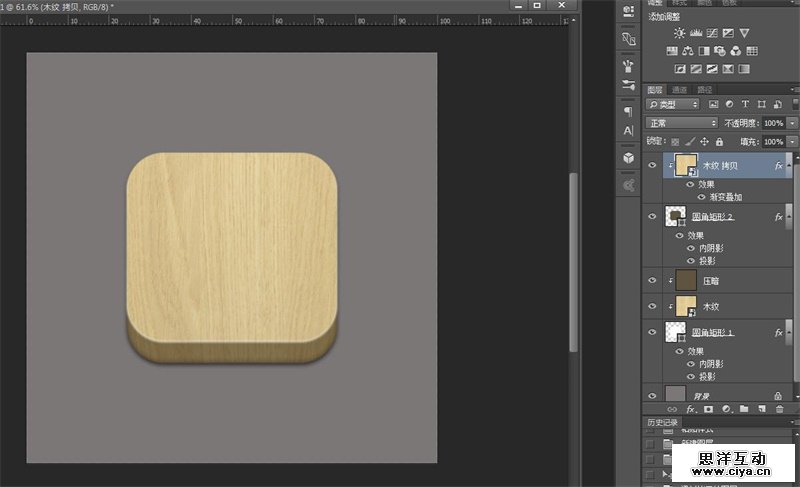
Task: Filter layers by text type (T icon)
Action: click(x=746, y=104)
